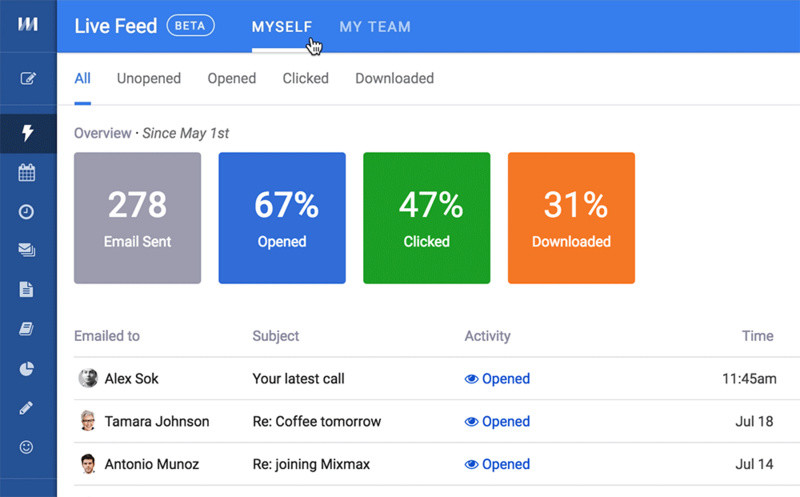The width and height of the screenshot is (800, 497).
Task: Open the stacked envelopes sequences icon
Action: 27,250
